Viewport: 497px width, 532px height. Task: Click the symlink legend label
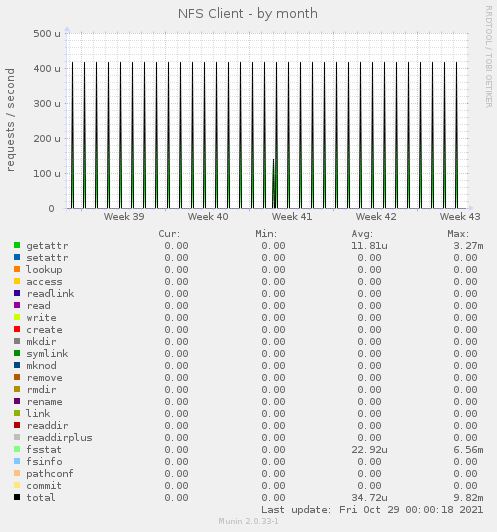click(47, 354)
